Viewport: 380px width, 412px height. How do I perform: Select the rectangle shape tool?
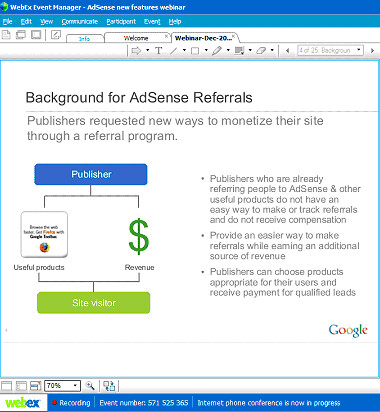coord(195,51)
